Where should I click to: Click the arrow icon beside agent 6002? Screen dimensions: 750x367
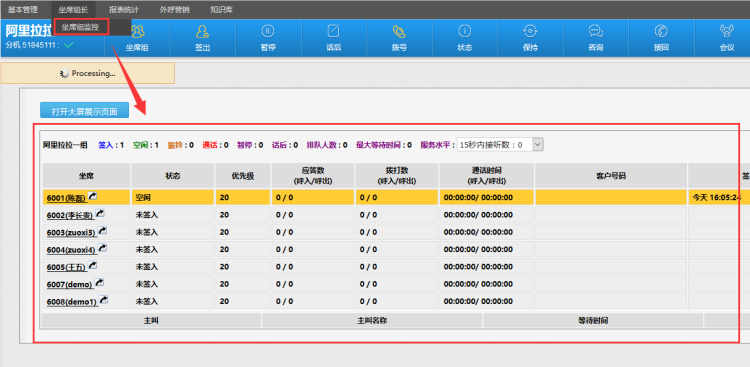[x=100, y=213]
